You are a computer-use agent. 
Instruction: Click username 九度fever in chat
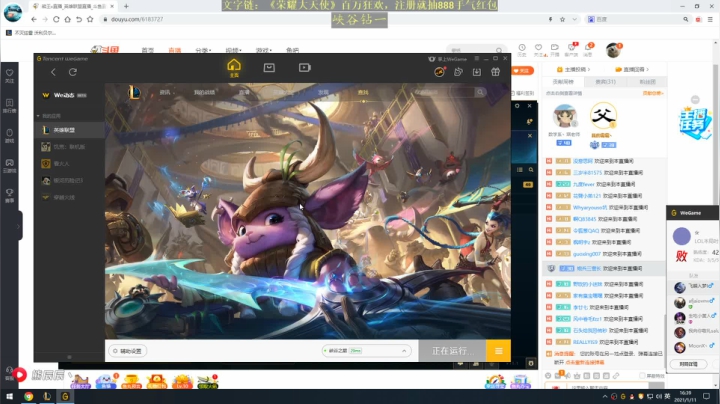583,184
